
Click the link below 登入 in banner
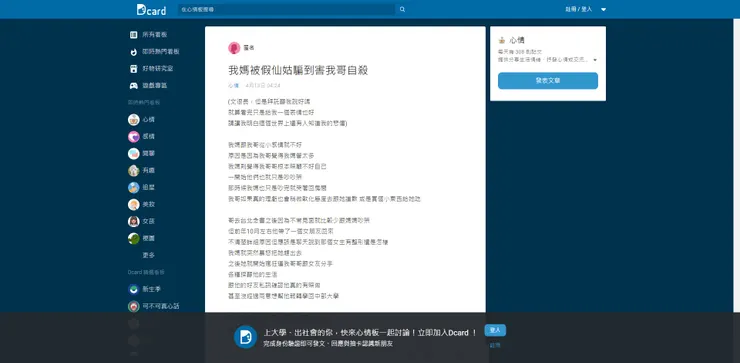(495, 345)
